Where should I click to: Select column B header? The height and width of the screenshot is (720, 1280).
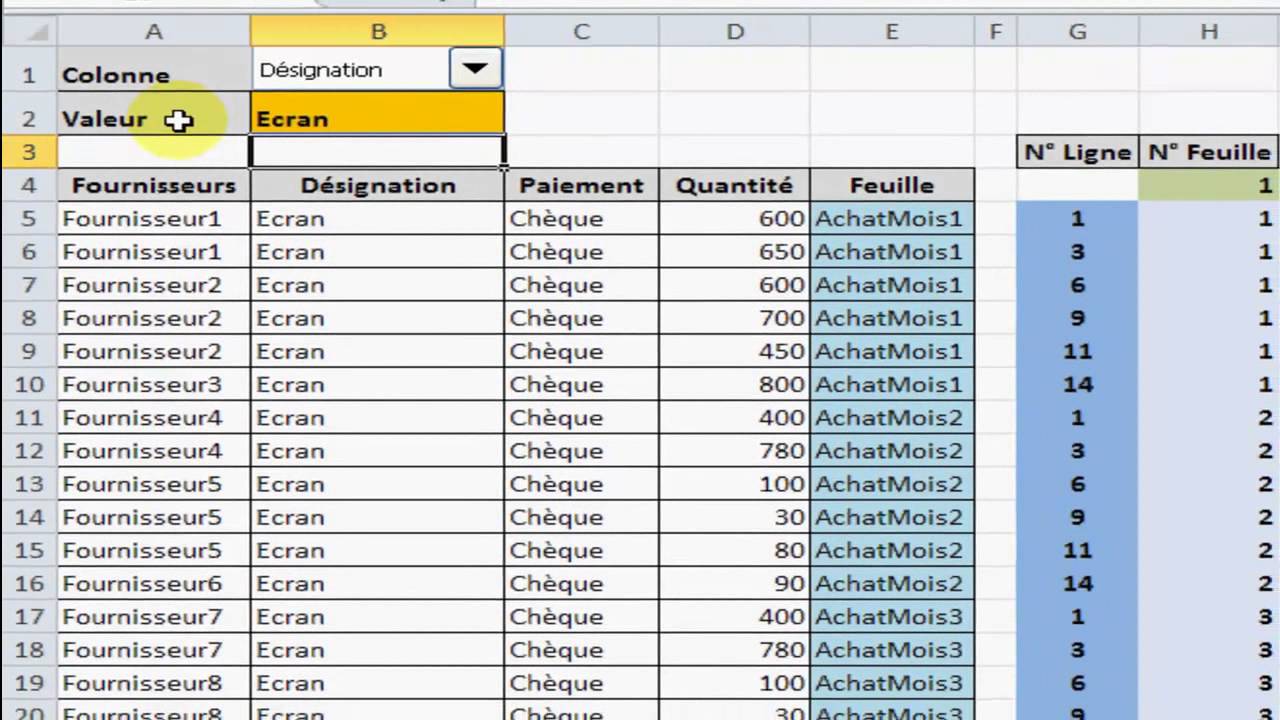tap(378, 32)
